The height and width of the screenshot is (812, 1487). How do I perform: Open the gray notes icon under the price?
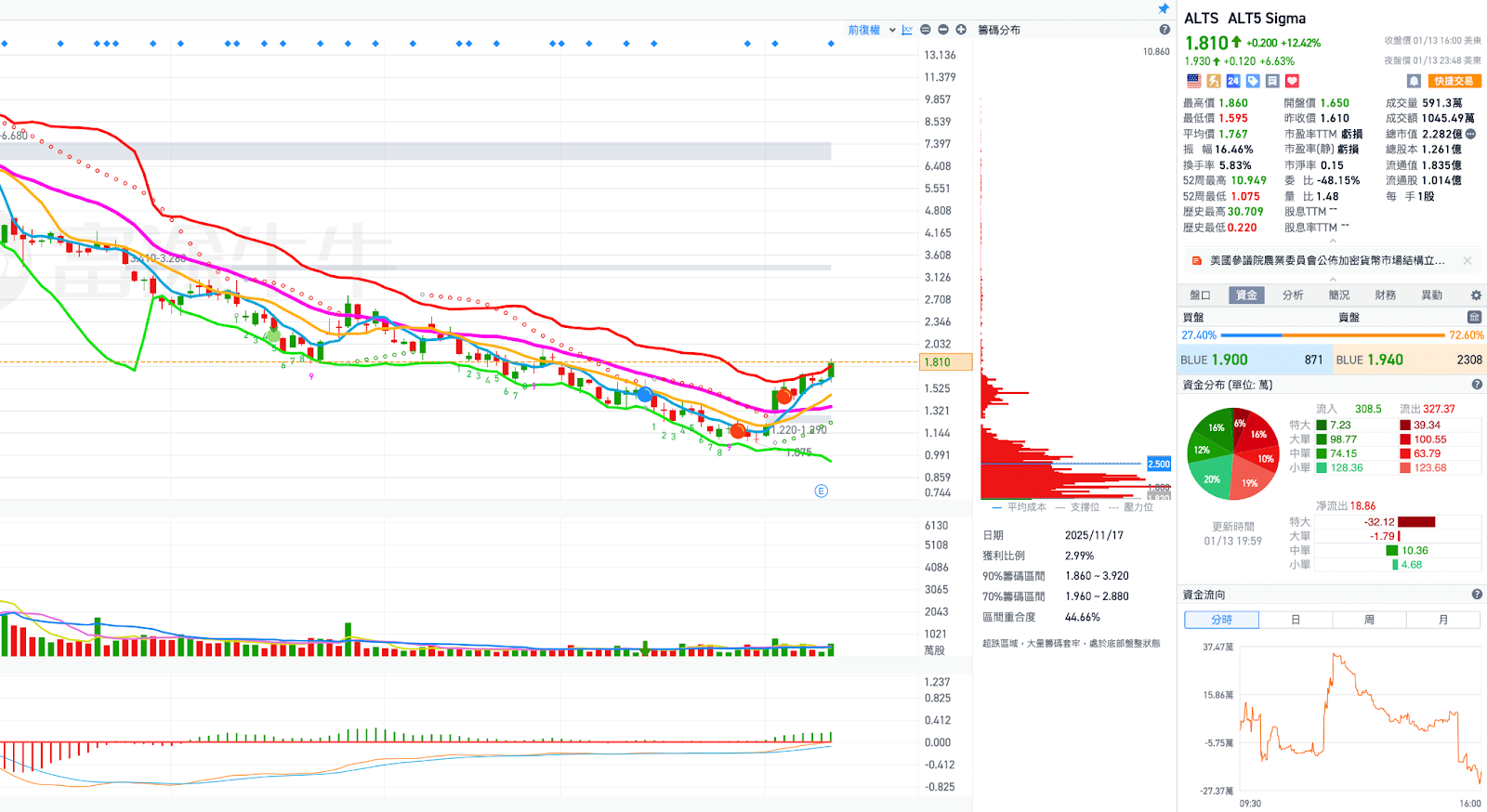coord(1272,81)
